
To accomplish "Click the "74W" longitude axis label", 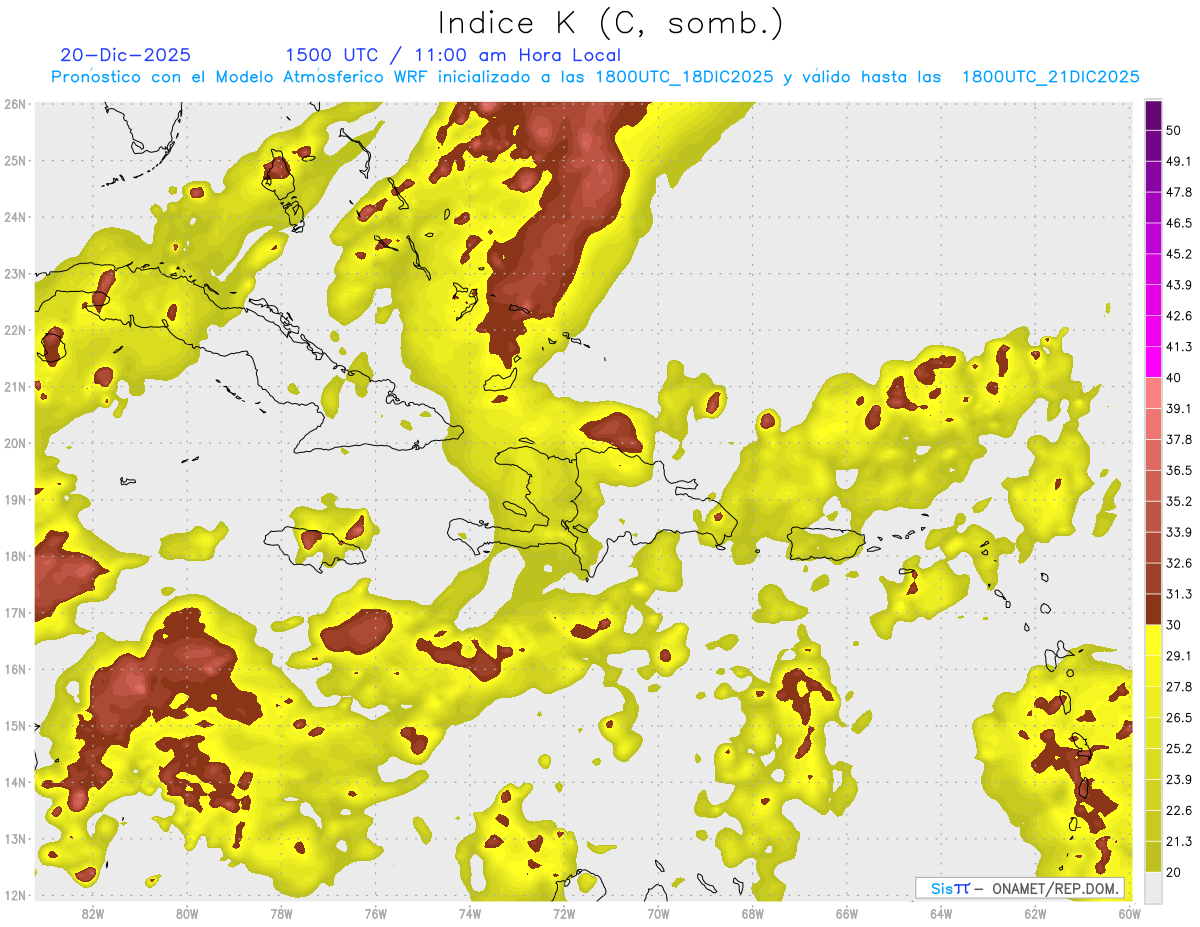I will 470,913.
